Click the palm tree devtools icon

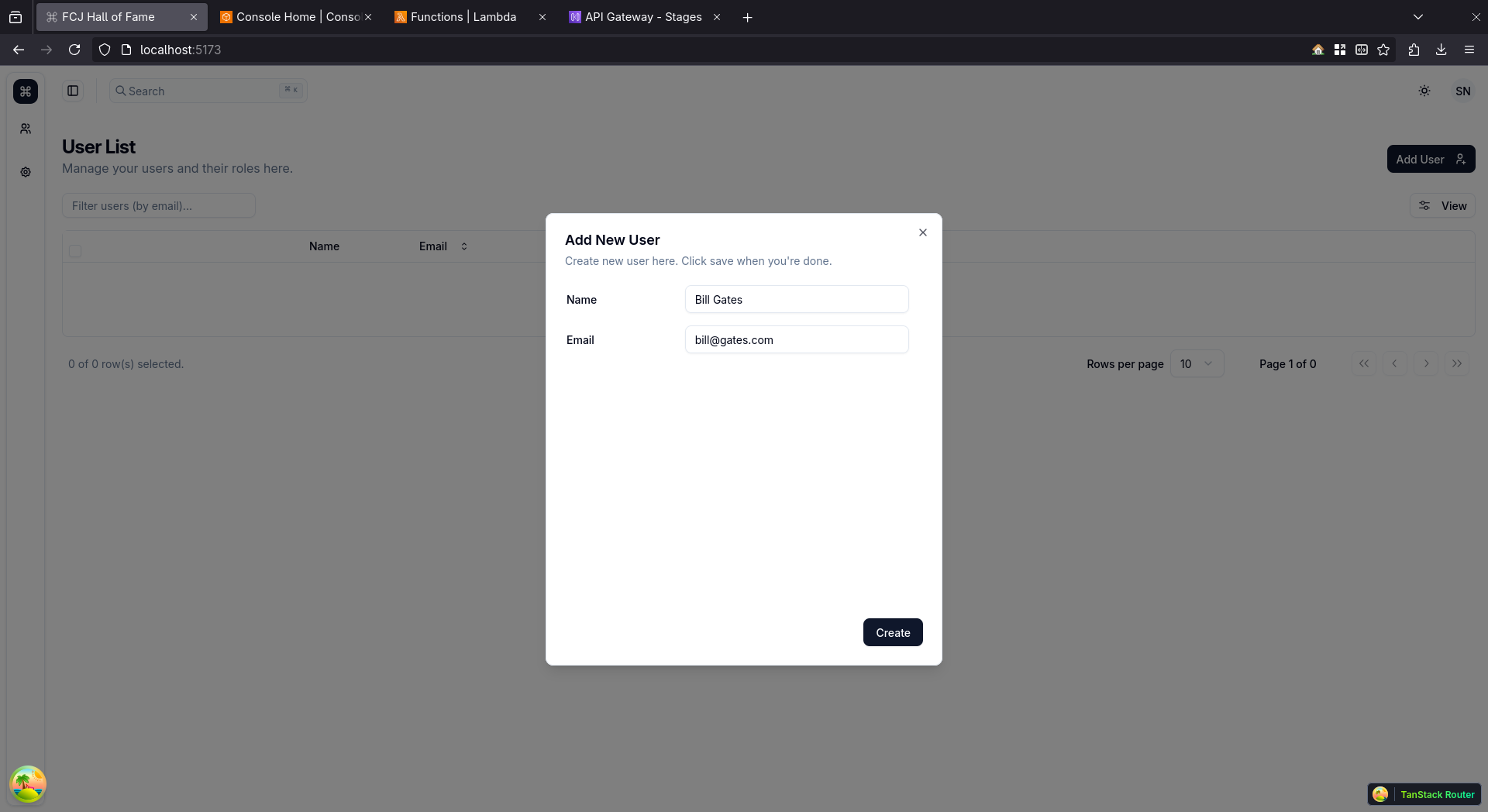point(28,784)
